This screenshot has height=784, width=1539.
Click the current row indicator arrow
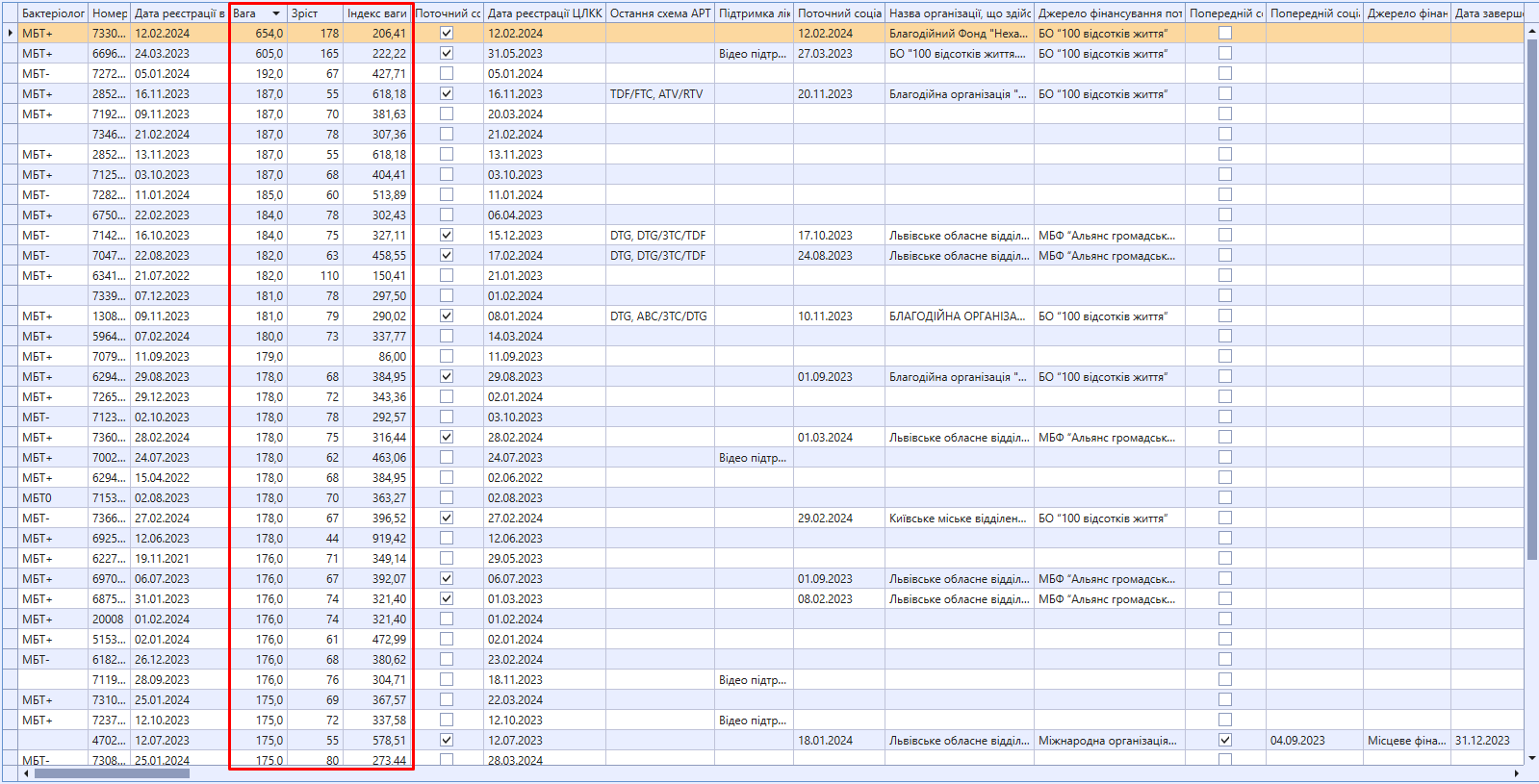(10, 33)
